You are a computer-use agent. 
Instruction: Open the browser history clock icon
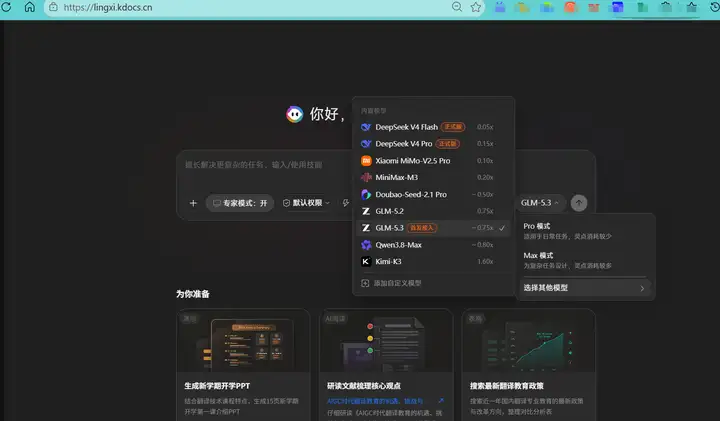point(715,6)
